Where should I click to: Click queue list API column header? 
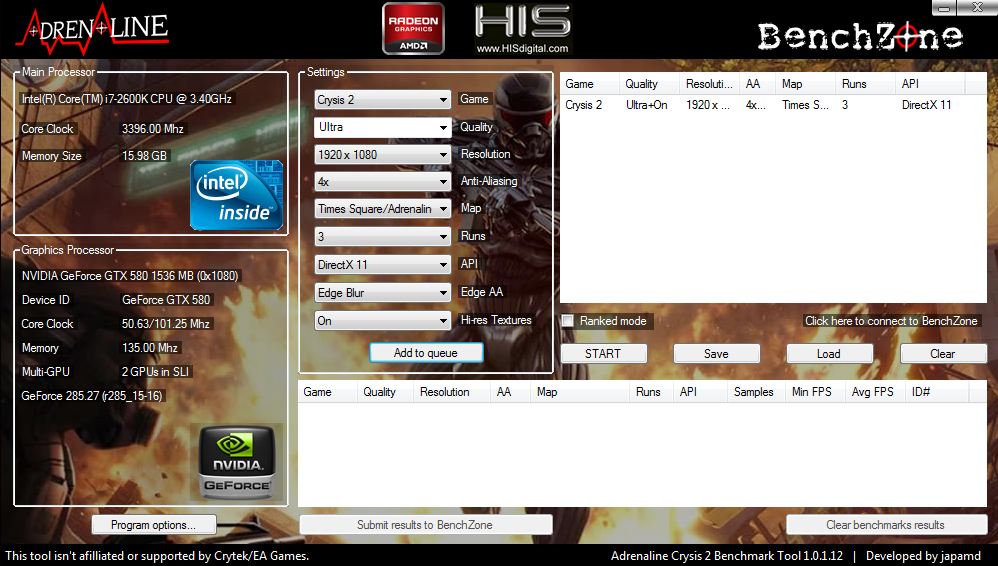931,84
